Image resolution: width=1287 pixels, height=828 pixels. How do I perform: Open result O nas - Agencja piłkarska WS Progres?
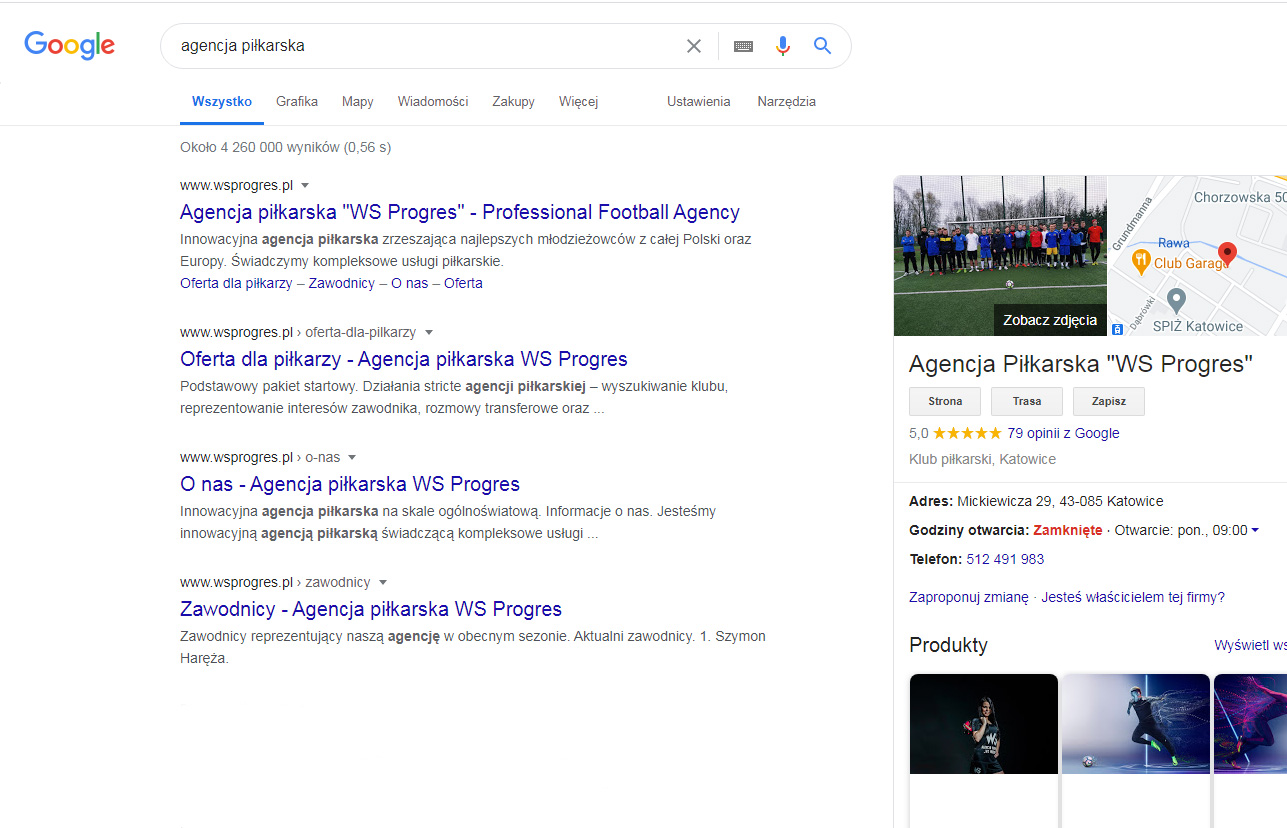click(350, 484)
